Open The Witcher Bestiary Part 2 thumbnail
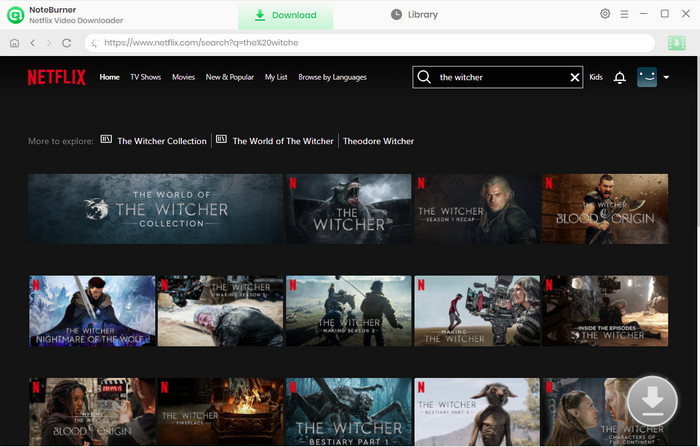 pos(477,412)
